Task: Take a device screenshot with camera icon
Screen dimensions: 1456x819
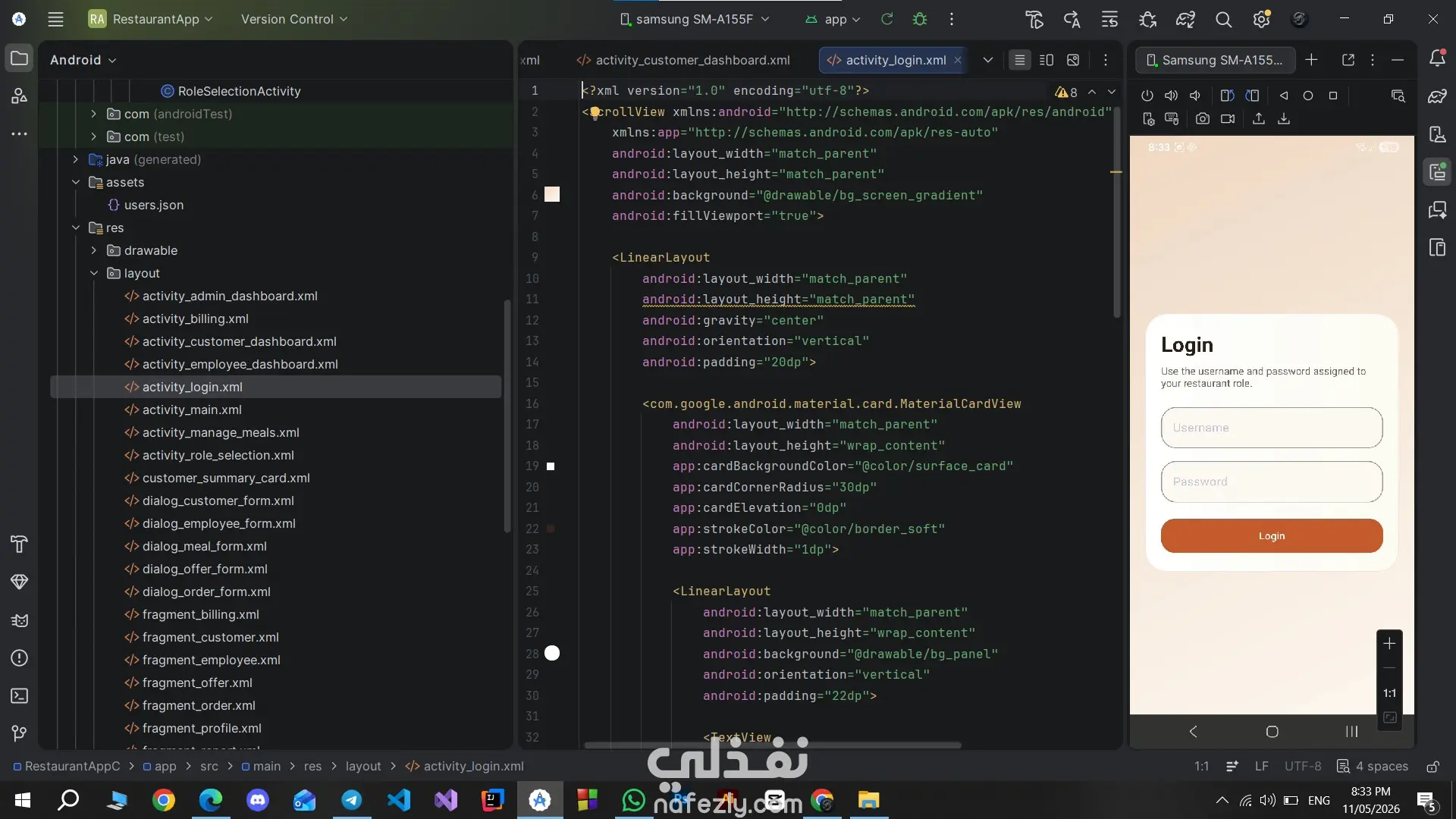Action: click(1203, 118)
